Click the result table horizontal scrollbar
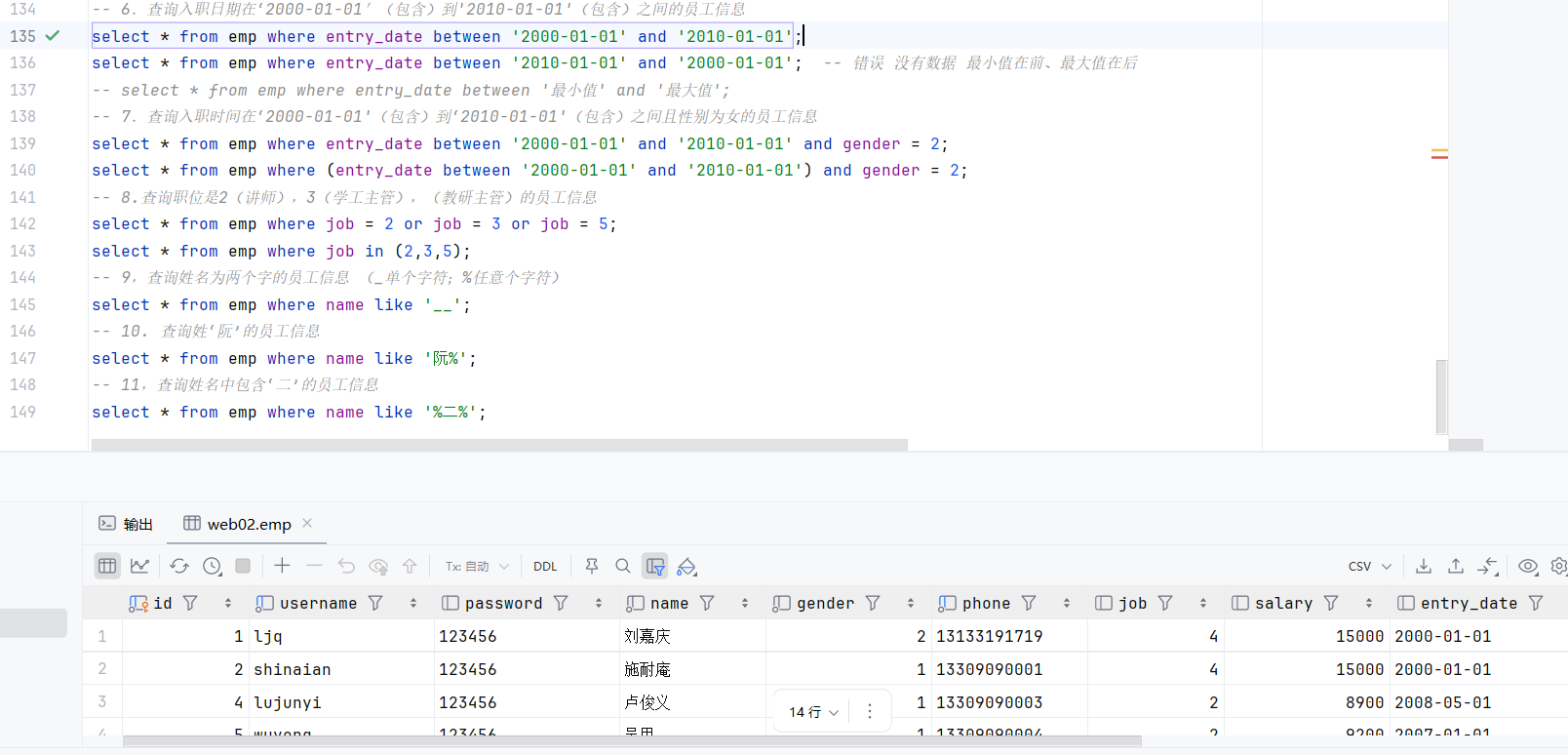 pos(632,741)
